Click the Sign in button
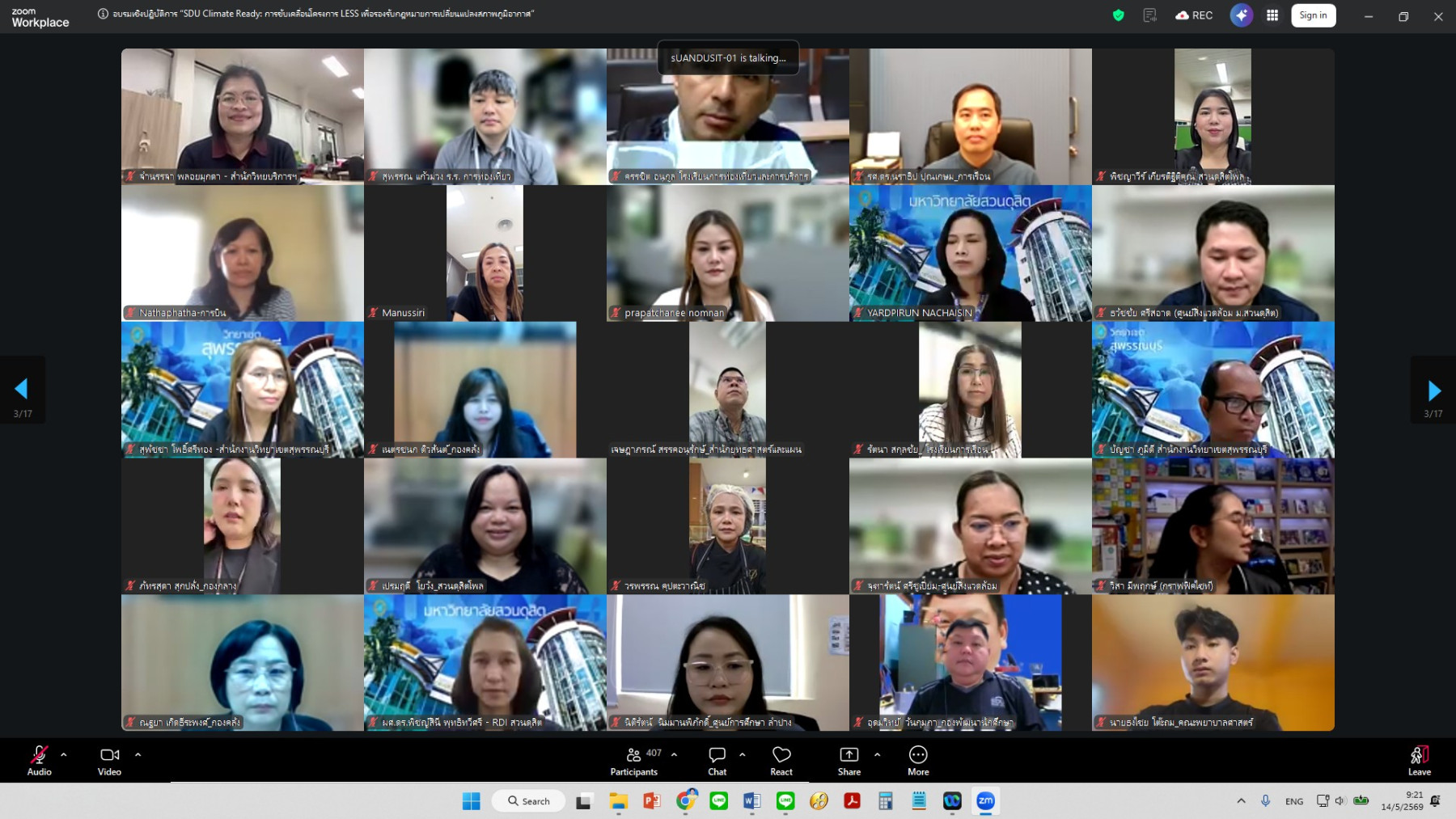This screenshot has width=1456, height=819. click(1313, 15)
